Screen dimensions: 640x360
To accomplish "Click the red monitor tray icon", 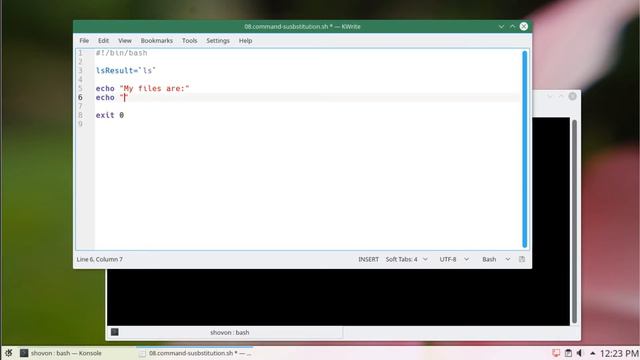I will (x=556, y=353).
